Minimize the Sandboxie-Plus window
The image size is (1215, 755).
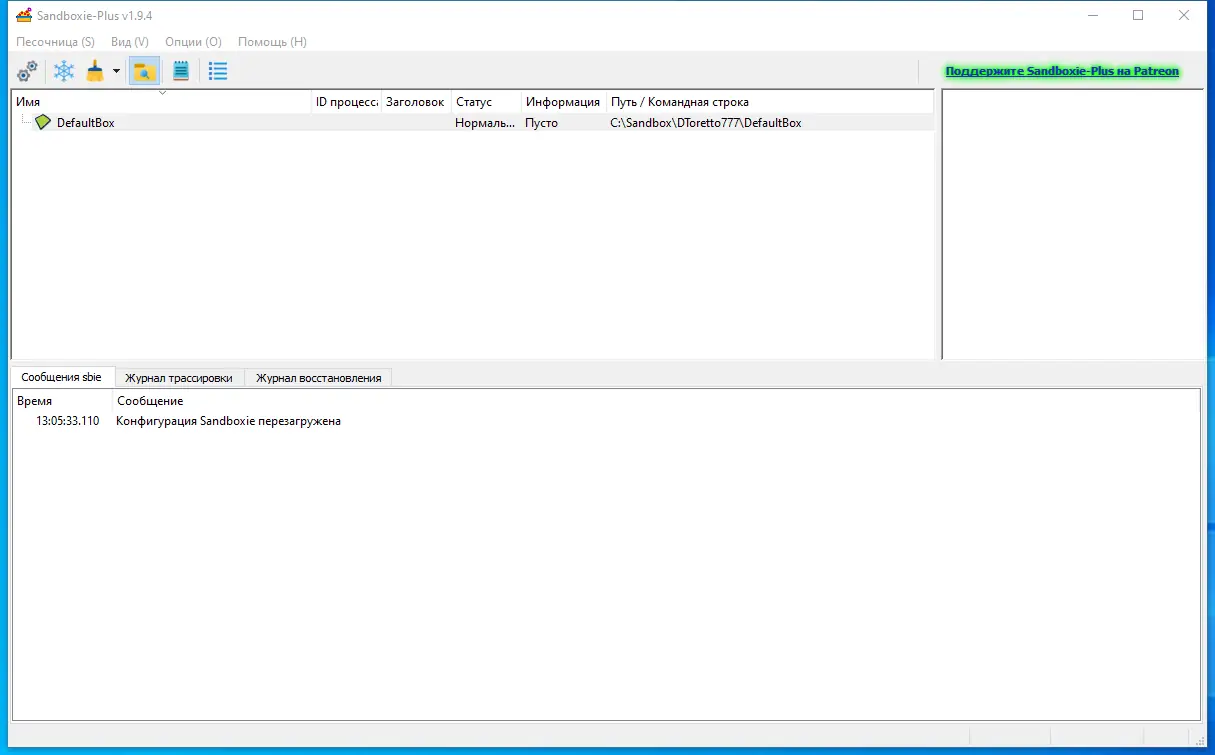1092,15
